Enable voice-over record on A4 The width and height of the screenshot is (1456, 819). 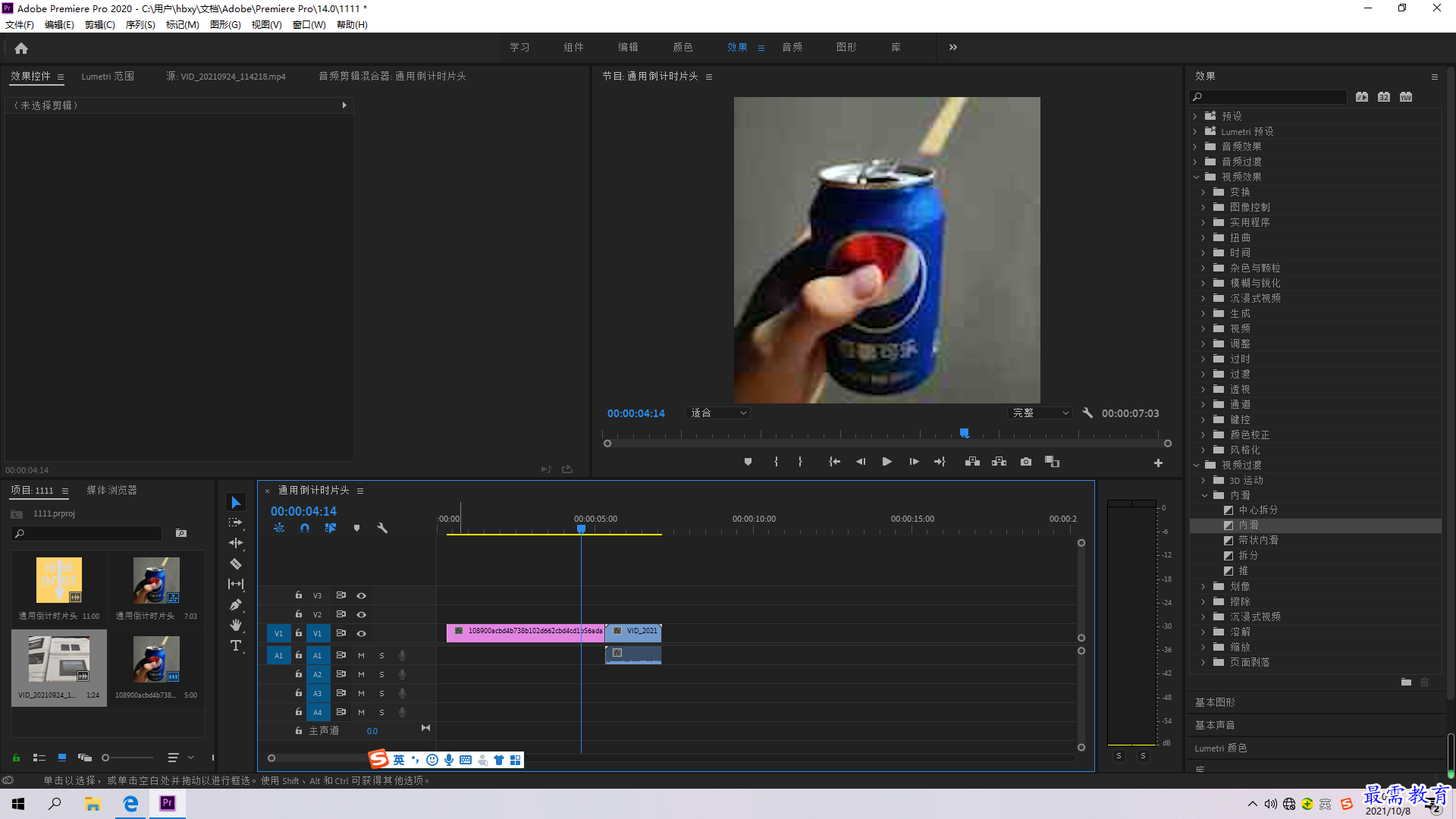(x=402, y=712)
